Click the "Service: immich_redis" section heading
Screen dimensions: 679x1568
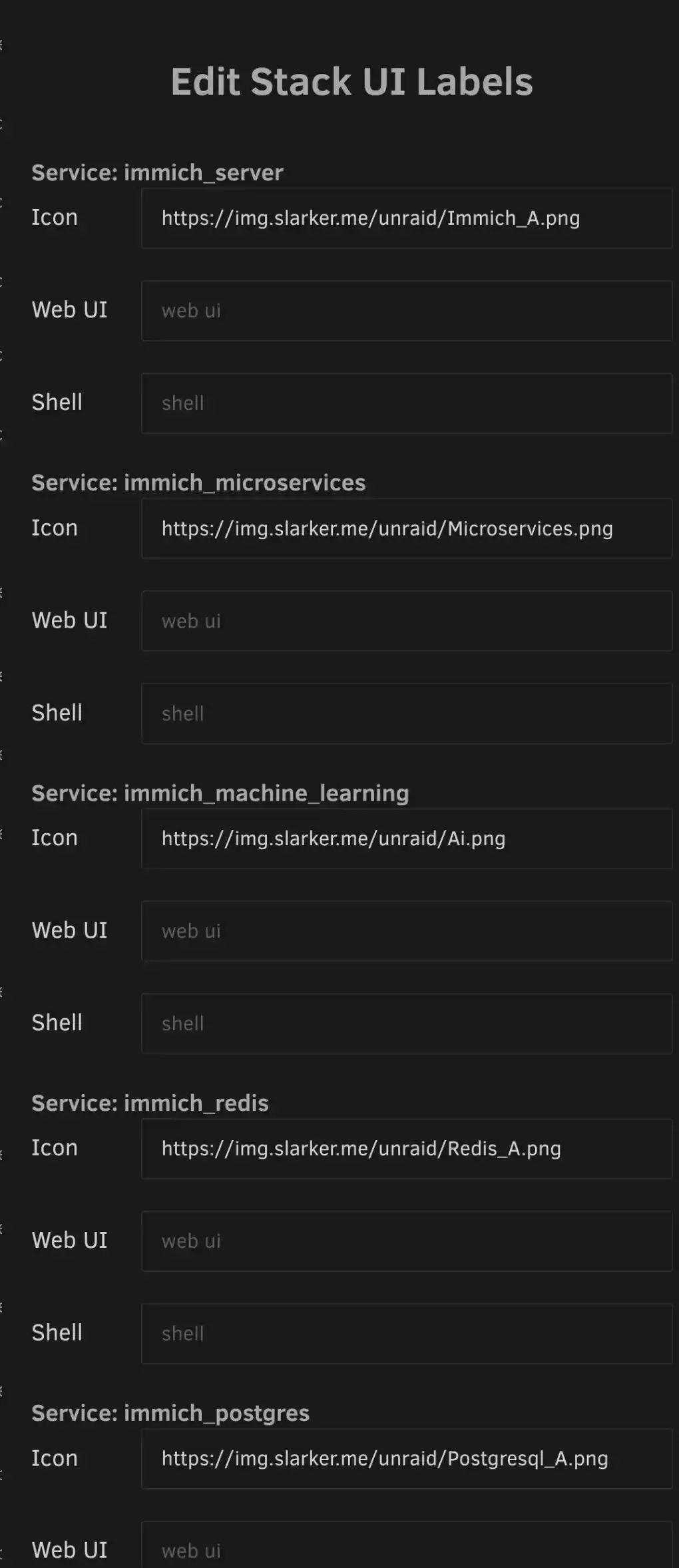coord(150,1103)
